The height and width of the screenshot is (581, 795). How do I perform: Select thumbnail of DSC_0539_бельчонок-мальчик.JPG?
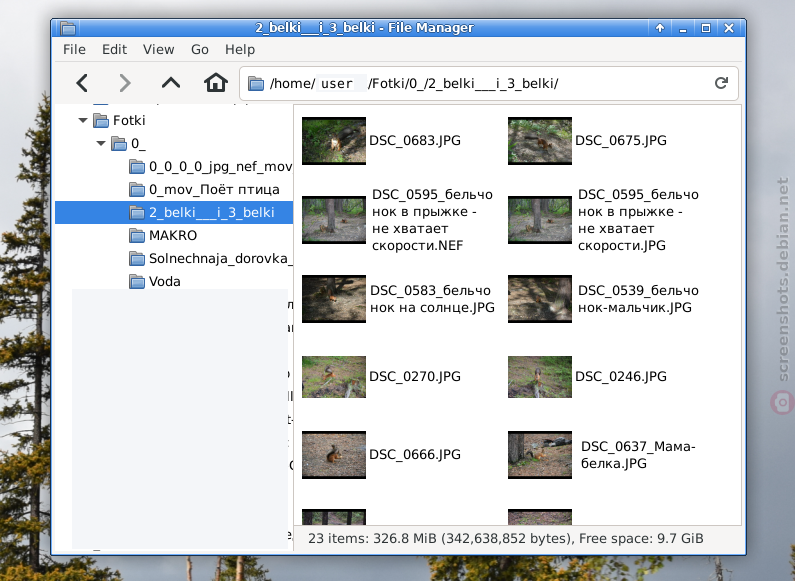click(539, 299)
